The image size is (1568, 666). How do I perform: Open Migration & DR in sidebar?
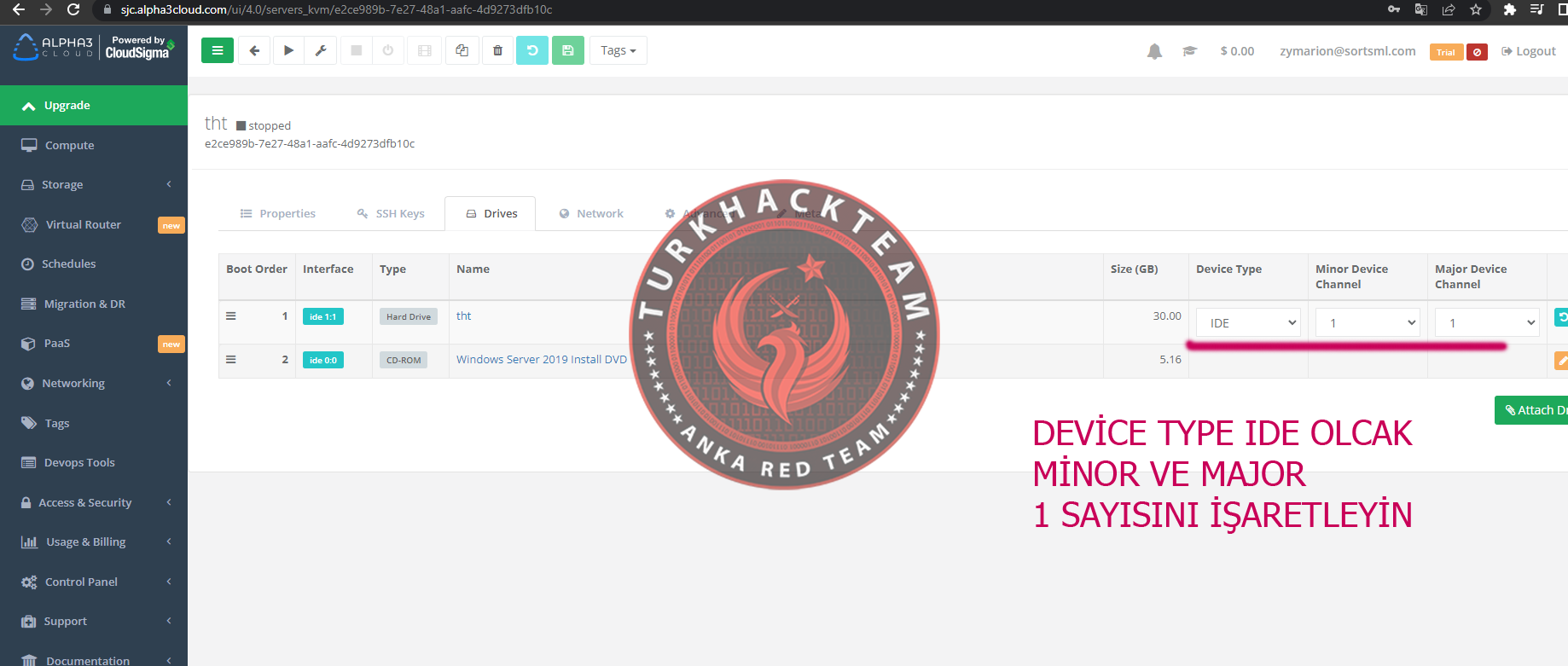(x=94, y=304)
